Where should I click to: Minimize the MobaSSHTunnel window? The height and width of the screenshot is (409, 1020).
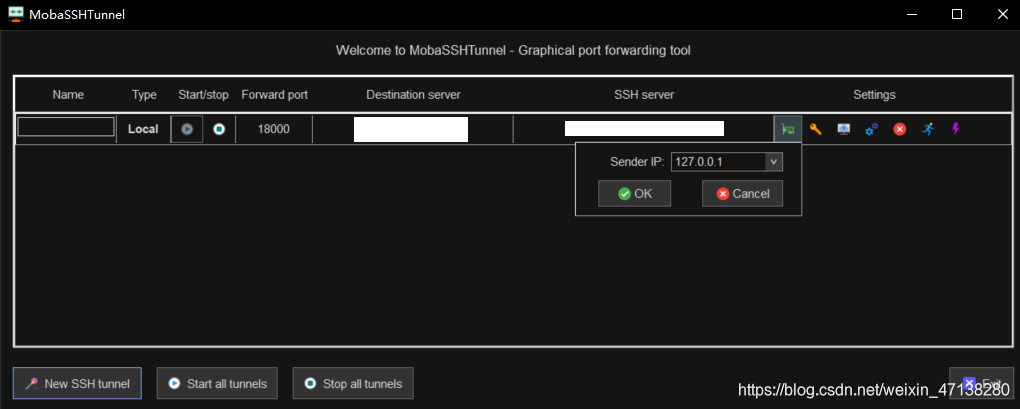[911, 14]
